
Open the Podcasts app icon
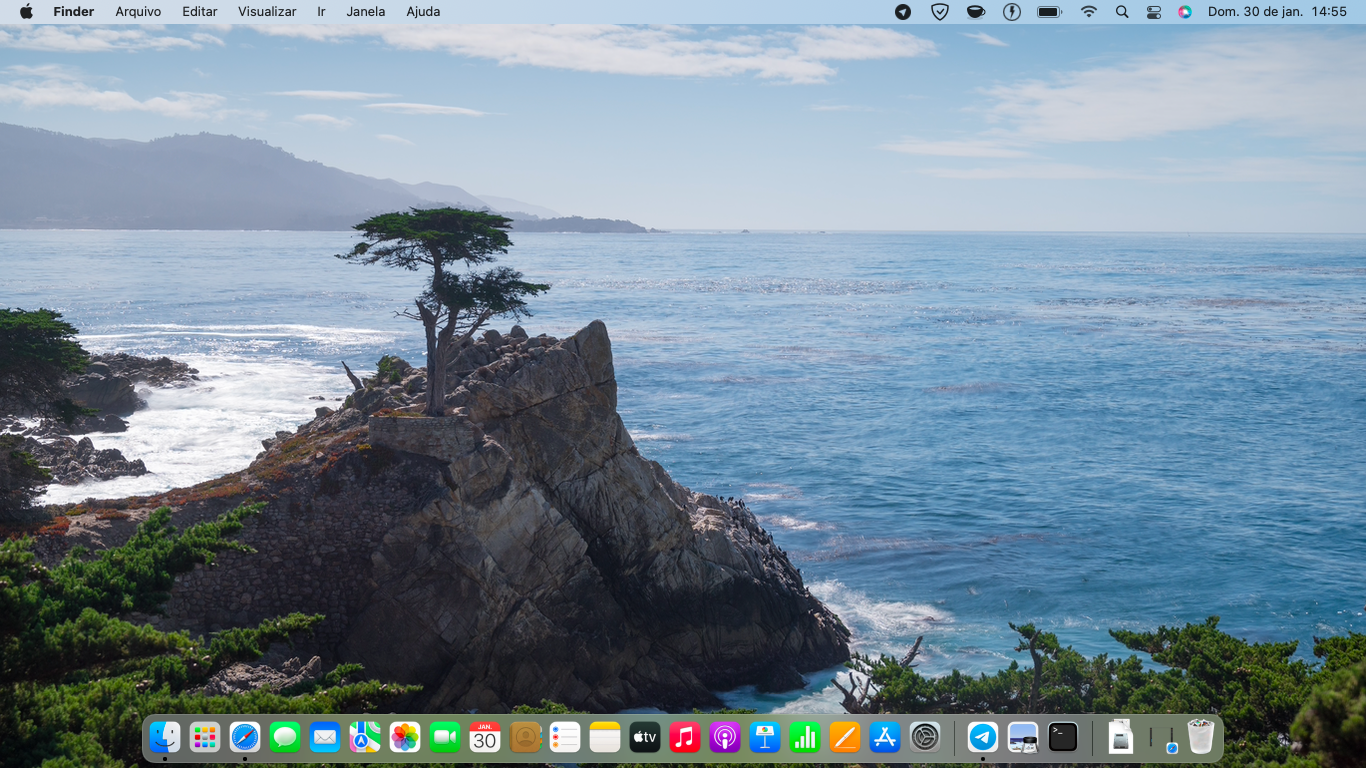click(725, 738)
